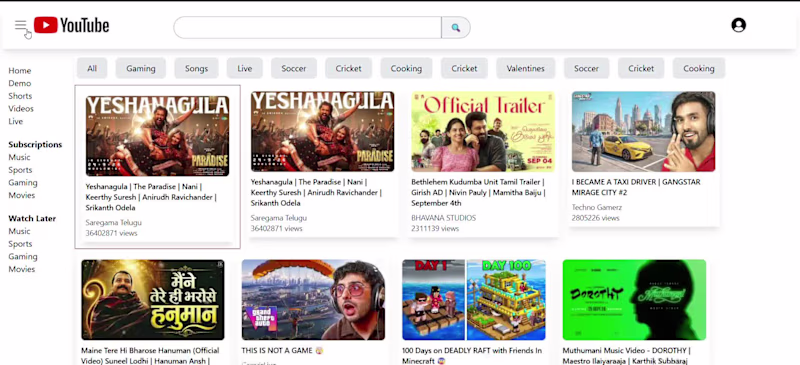Open Sports under Watch Later
This screenshot has width=800, height=365.
[20, 244]
